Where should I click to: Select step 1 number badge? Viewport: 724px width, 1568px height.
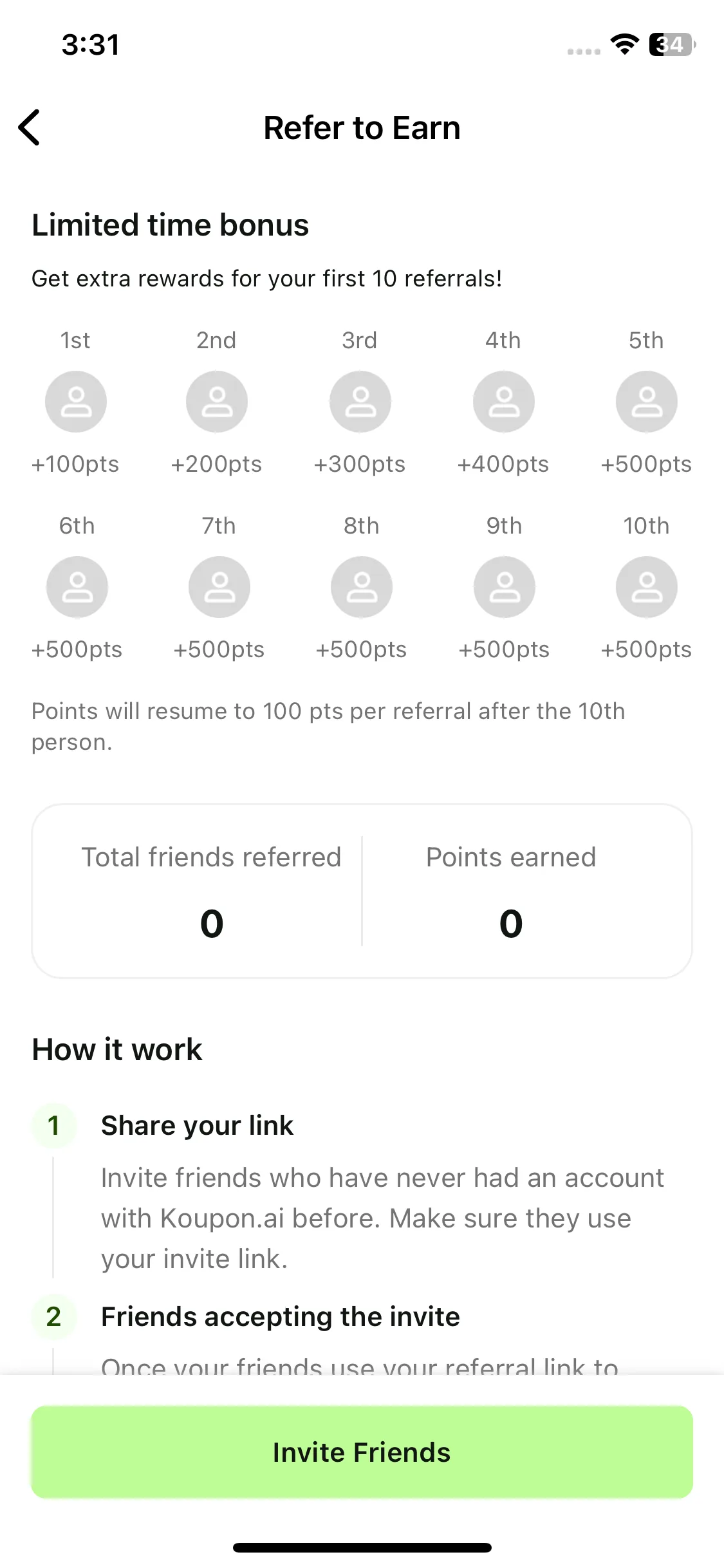54,1126
